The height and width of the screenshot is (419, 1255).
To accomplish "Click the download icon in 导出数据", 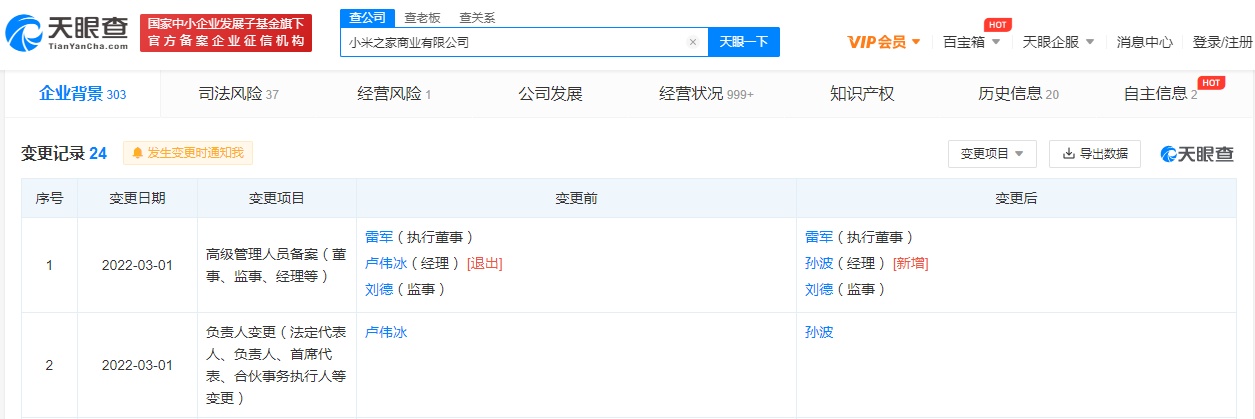I will (x=1068, y=153).
